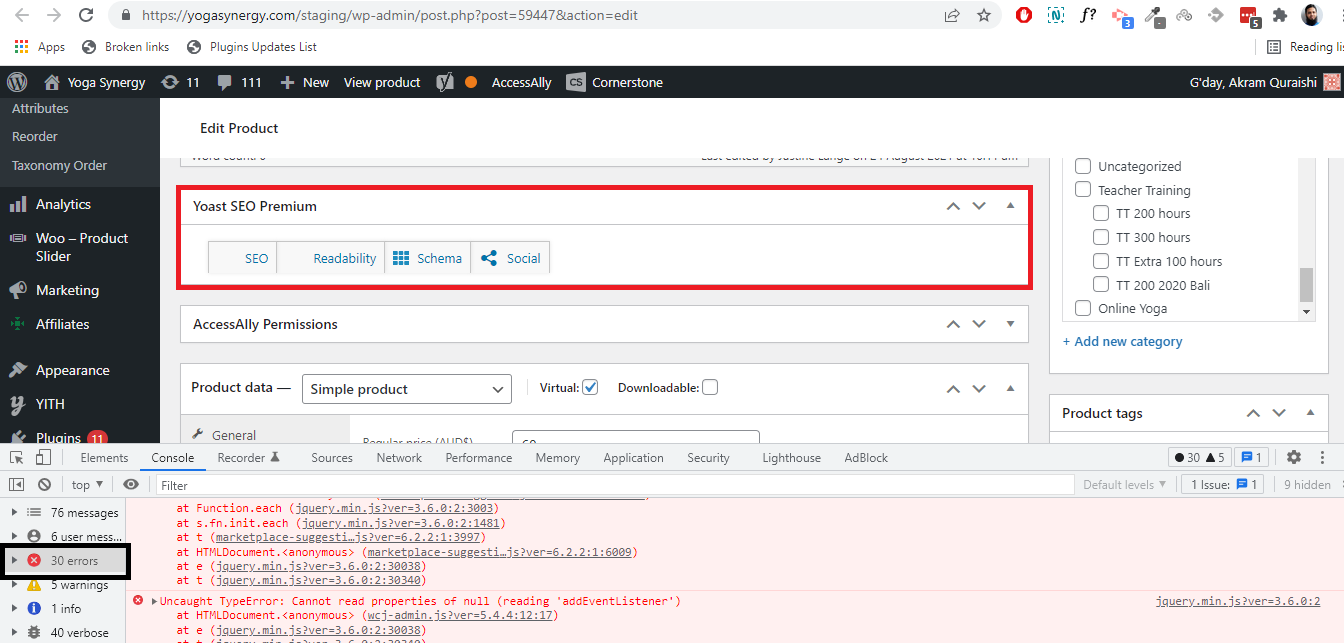Open the Simple product type dropdown
The height and width of the screenshot is (643, 1344).
click(406, 389)
